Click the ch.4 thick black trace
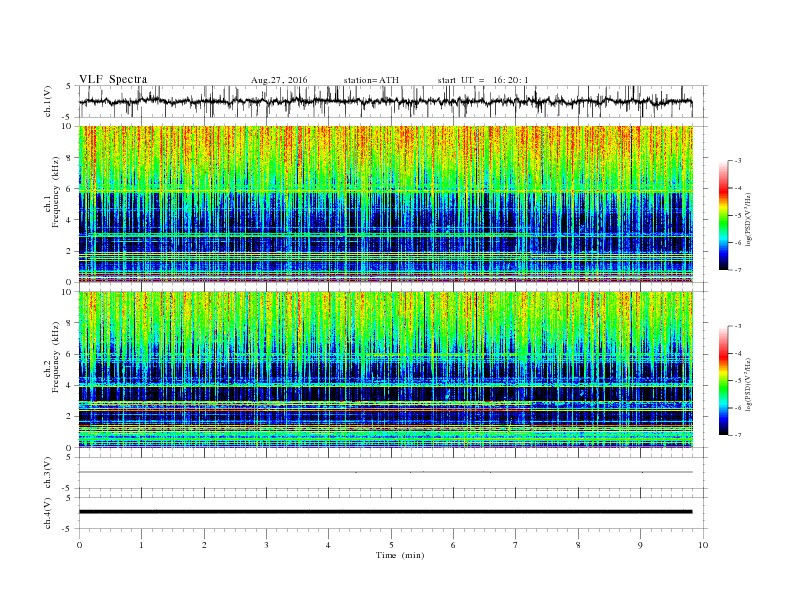This screenshot has height=612, width=792. click(385, 512)
